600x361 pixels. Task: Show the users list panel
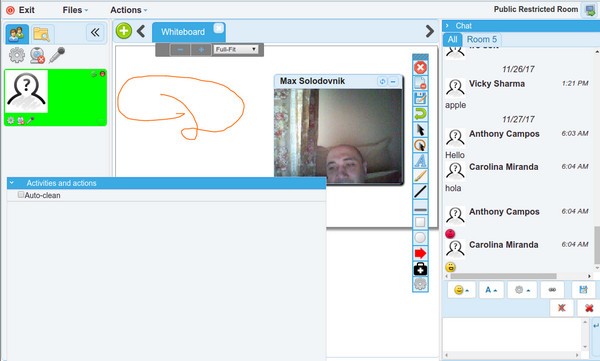pyautogui.click(x=17, y=34)
